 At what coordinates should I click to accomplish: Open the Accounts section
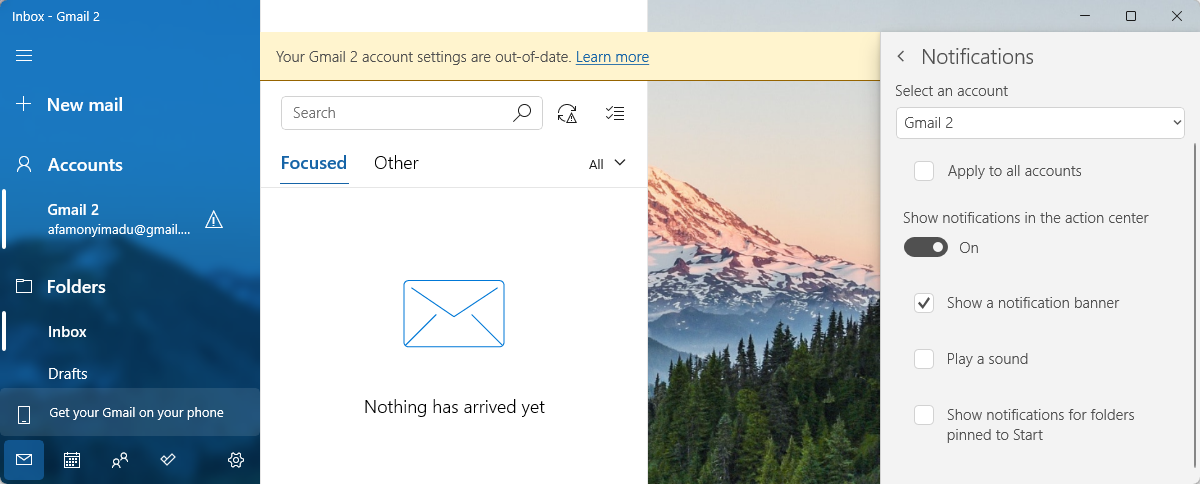[x=130, y=165]
